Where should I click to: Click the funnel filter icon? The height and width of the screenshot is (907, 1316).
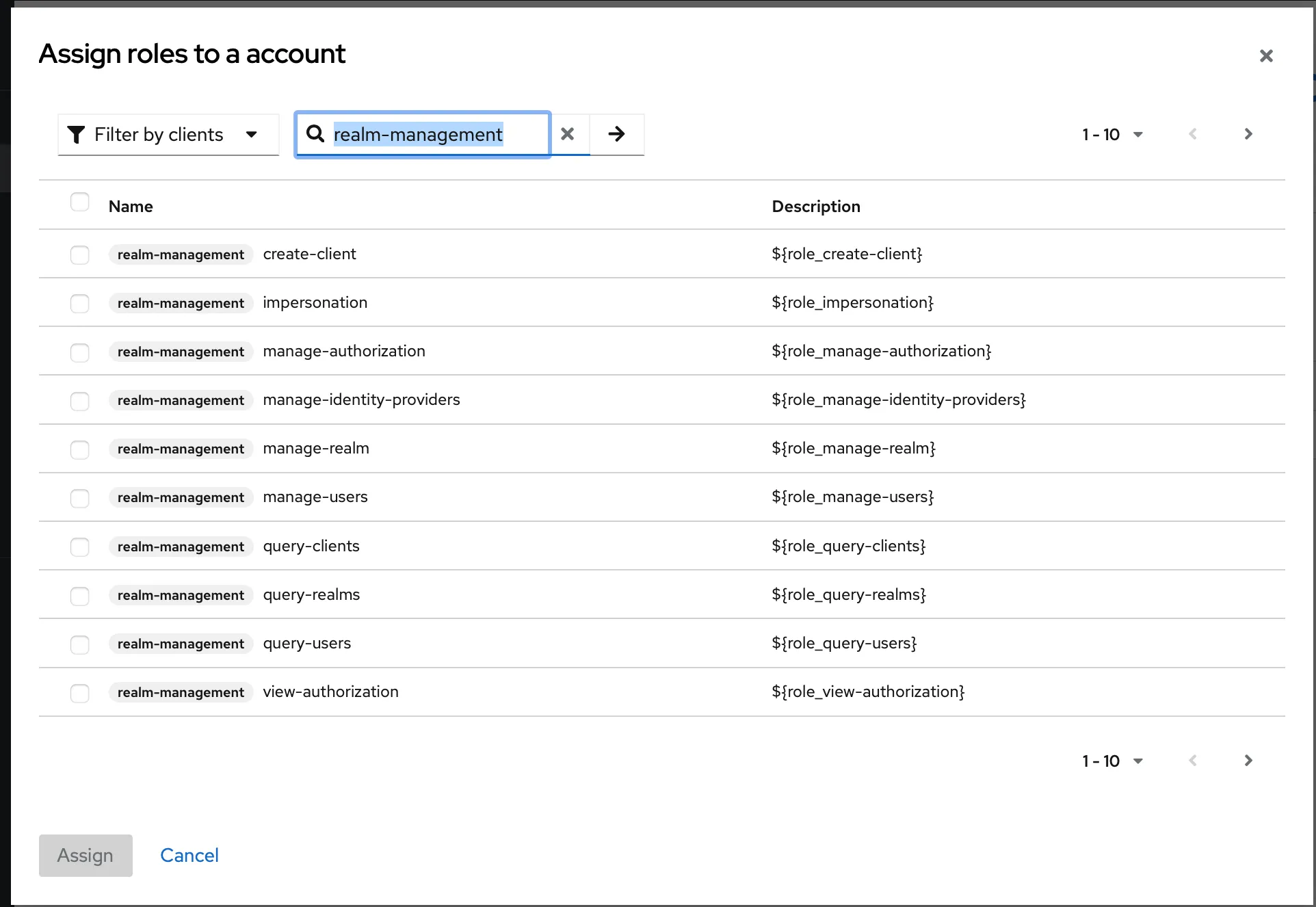click(x=77, y=135)
